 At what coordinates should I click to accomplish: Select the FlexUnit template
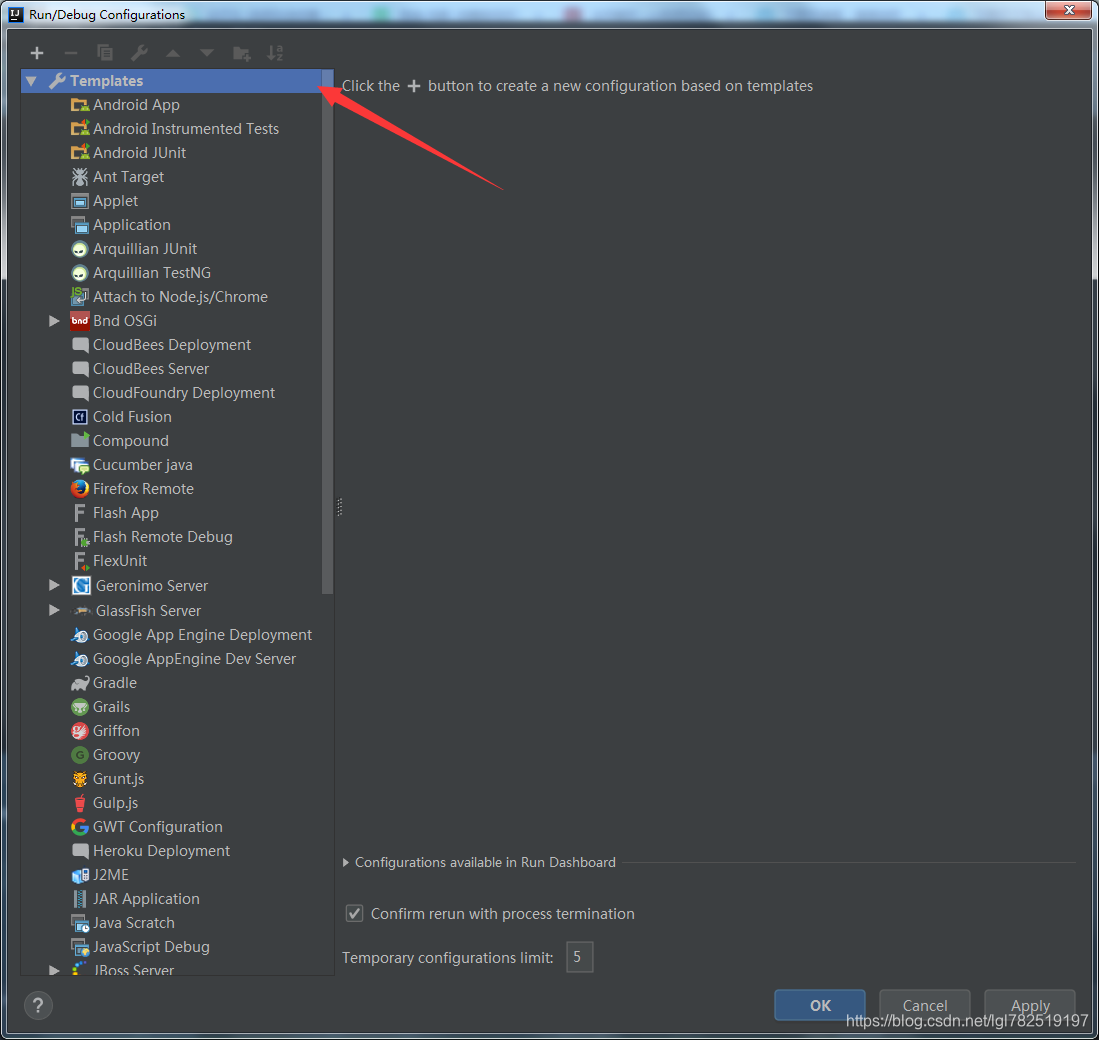tap(120, 561)
